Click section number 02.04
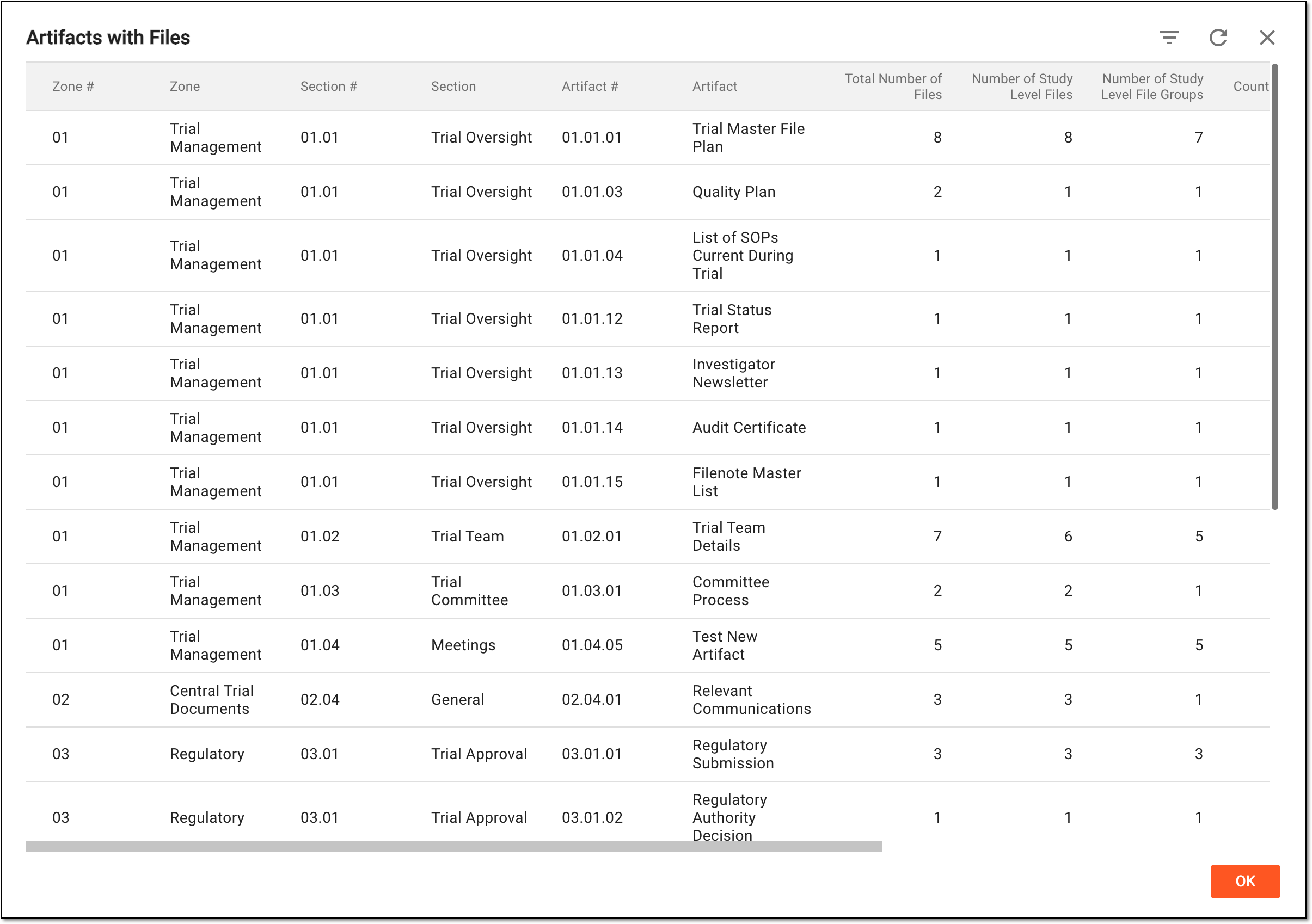The image size is (1312, 924). click(320, 700)
